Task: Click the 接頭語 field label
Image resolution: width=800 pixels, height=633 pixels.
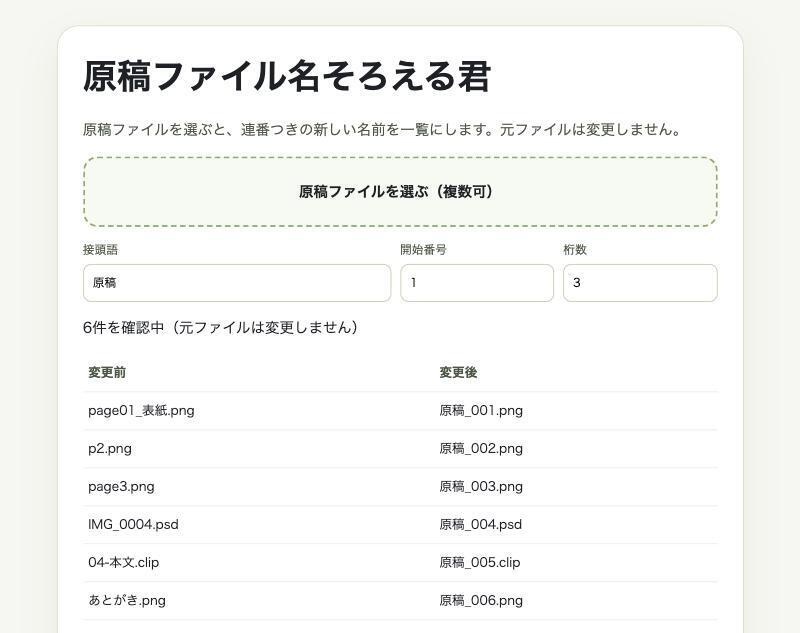Action: [x=101, y=249]
